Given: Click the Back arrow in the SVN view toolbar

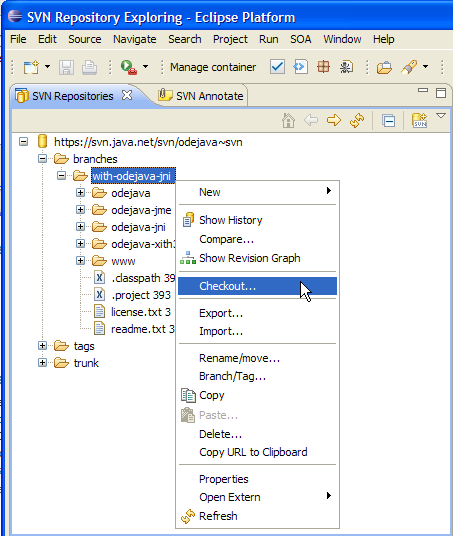Looking at the screenshot, I should (311, 120).
